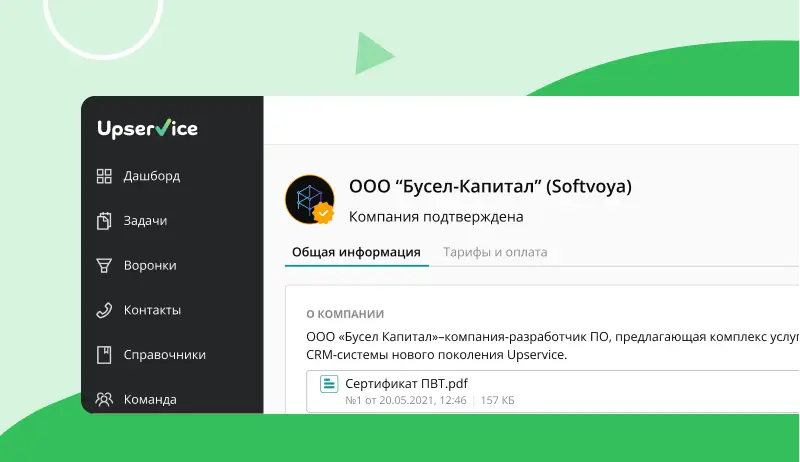Switch to Тарифы и оплата tab
This screenshot has height=462, width=800.
pos(495,252)
